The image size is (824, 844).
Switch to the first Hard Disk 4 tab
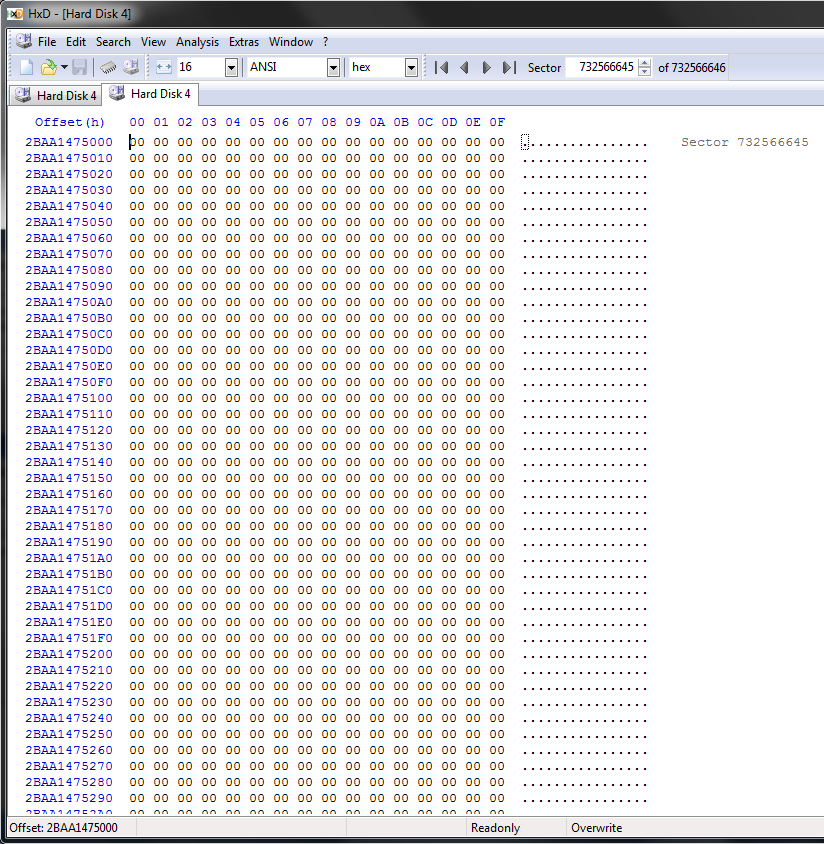55,95
